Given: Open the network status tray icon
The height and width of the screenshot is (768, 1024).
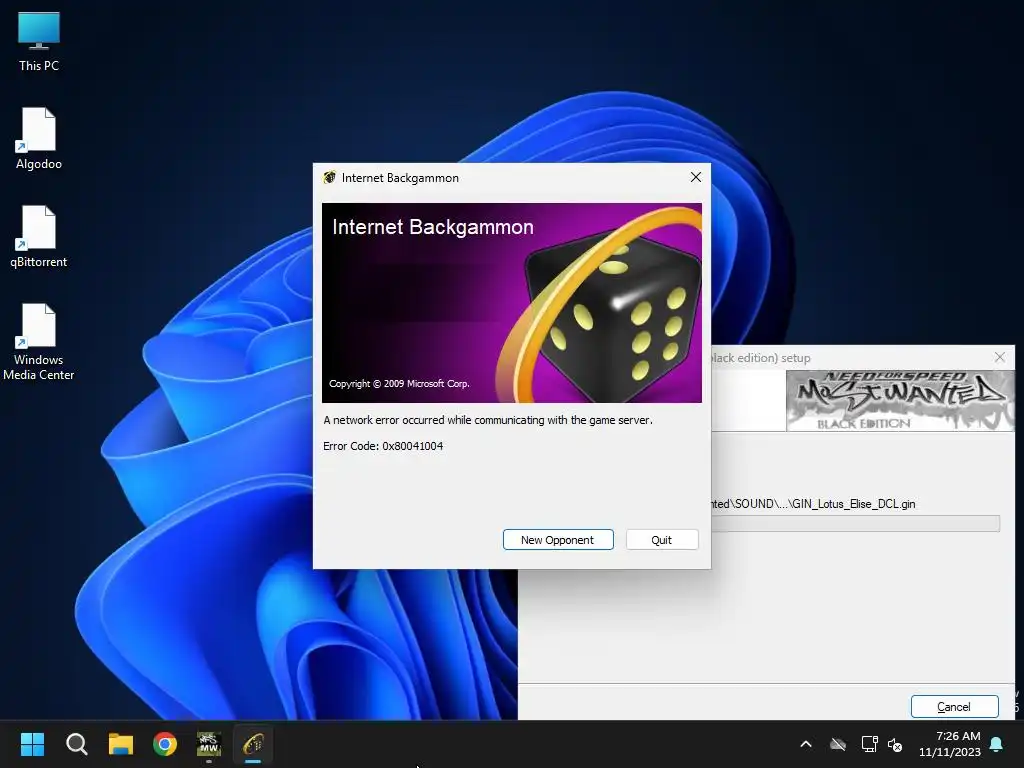Looking at the screenshot, I should pos(869,744).
